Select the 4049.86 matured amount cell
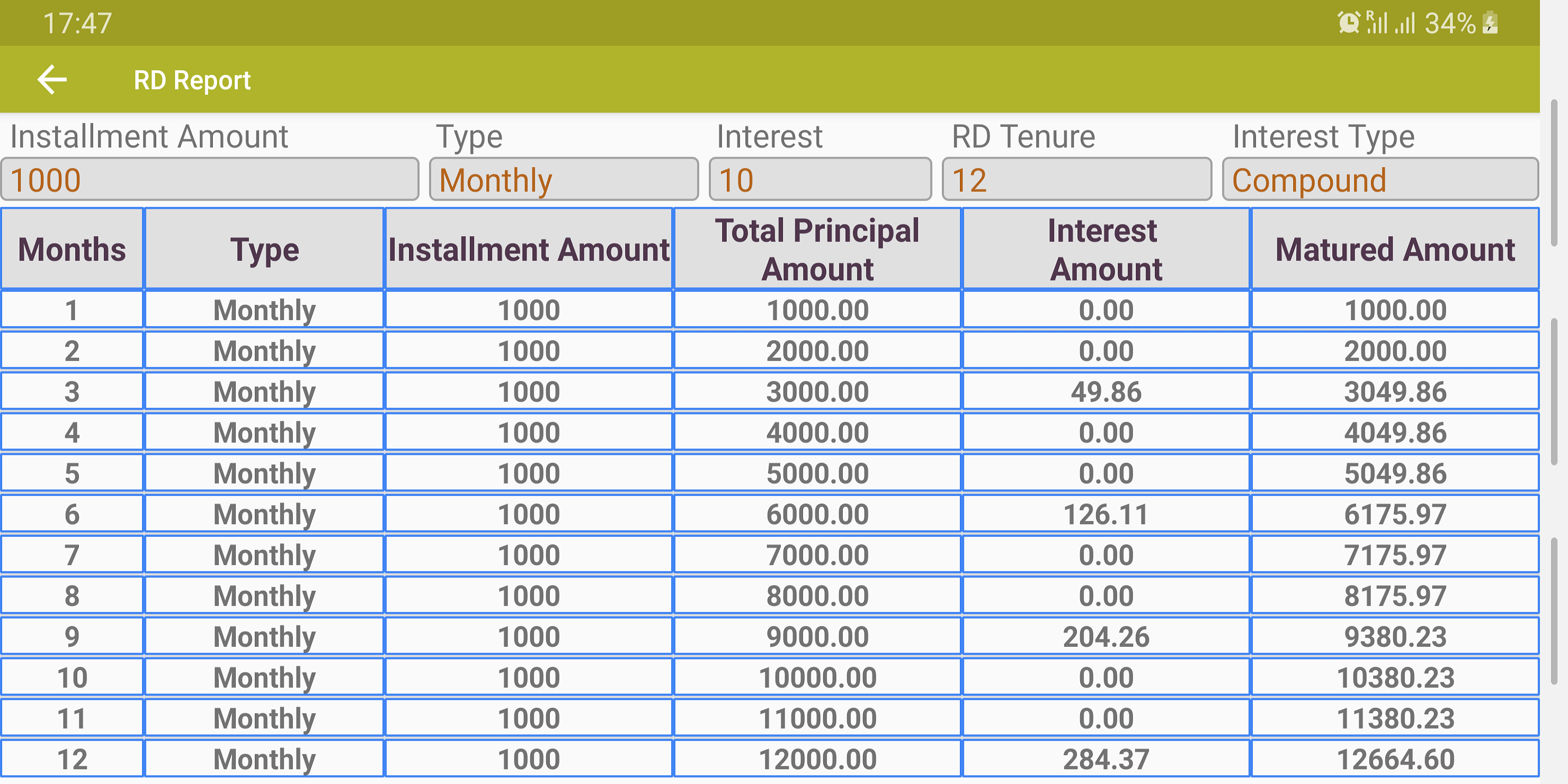Screen dimensions: 1568x784 click(x=1395, y=433)
